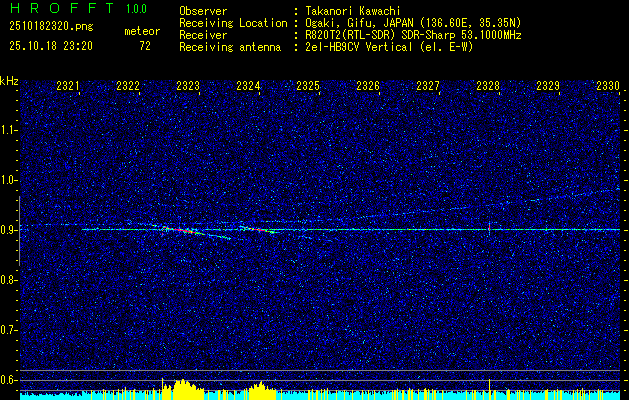Click the HROFFT title text
The width and height of the screenshot is (629, 400).
pyautogui.click(x=61, y=8)
